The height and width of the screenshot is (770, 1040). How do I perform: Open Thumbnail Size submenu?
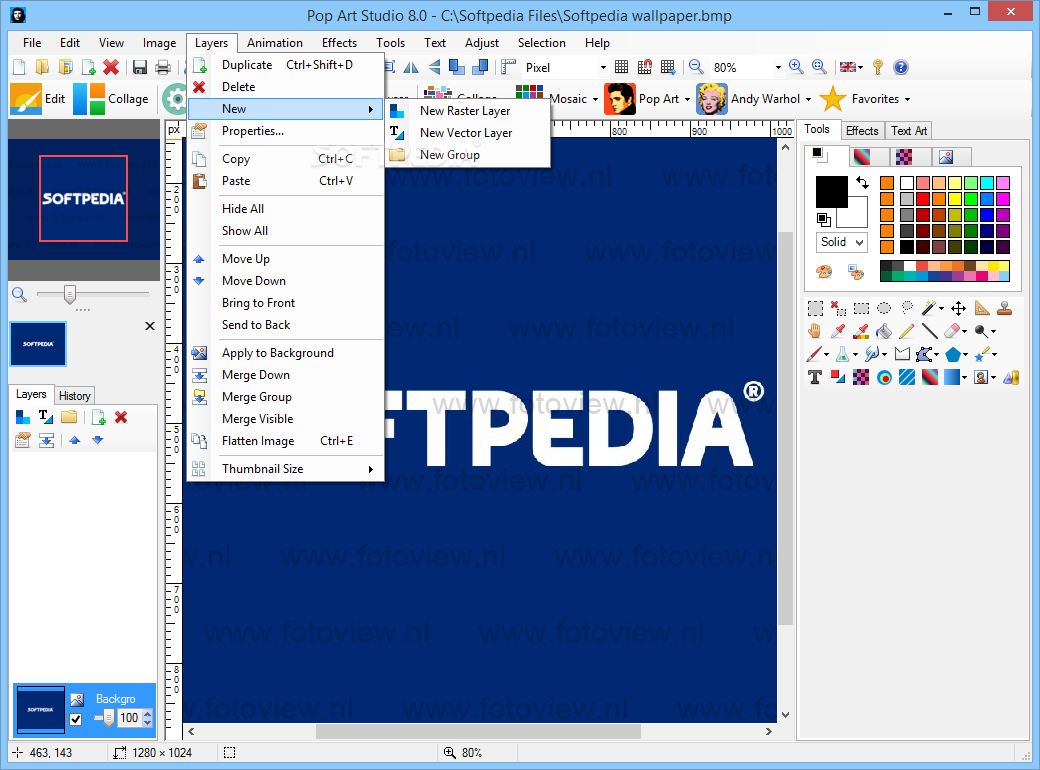coord(286,468)
